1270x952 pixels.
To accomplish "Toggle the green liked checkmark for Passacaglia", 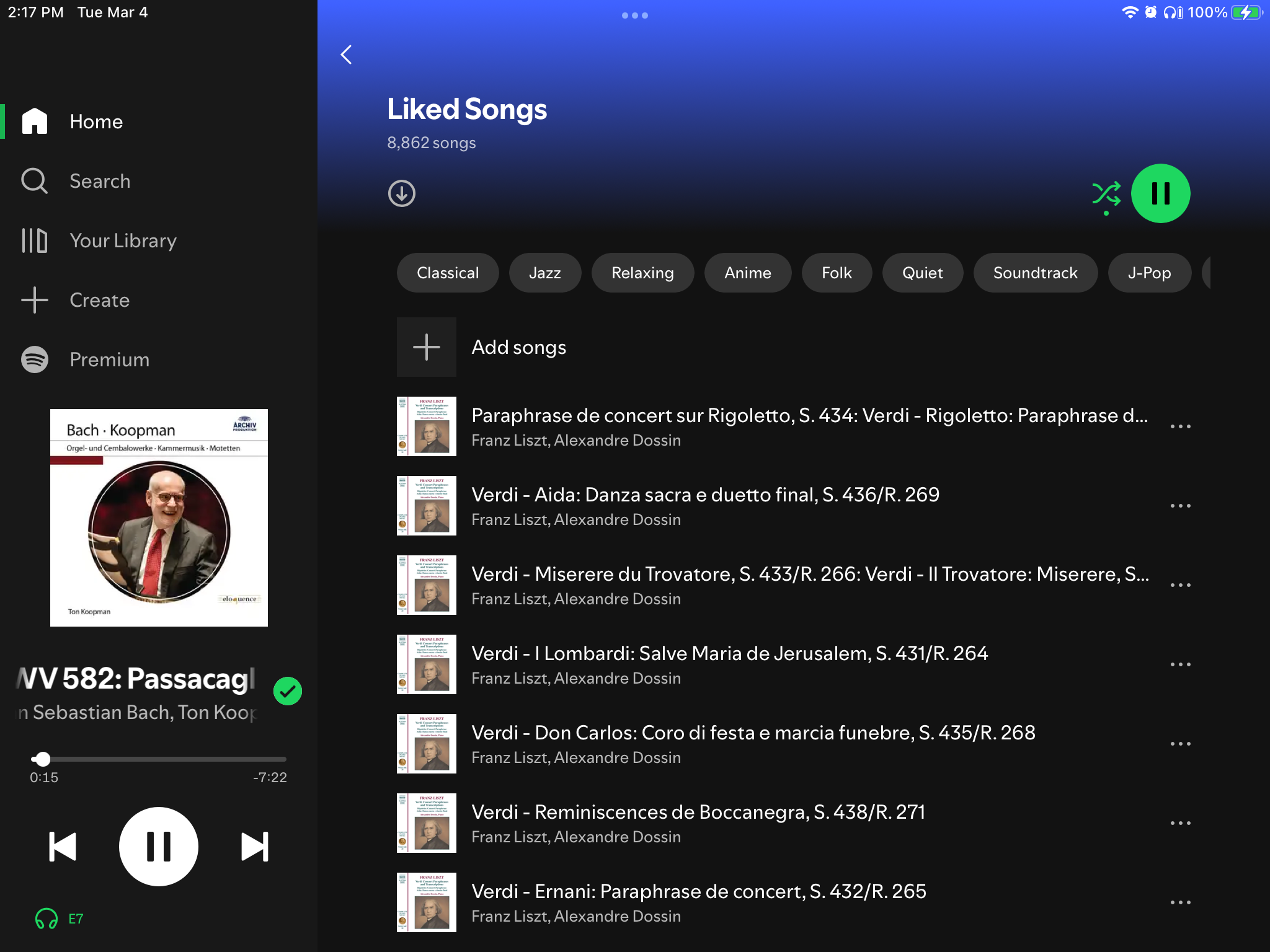I will tap(288, 691).
